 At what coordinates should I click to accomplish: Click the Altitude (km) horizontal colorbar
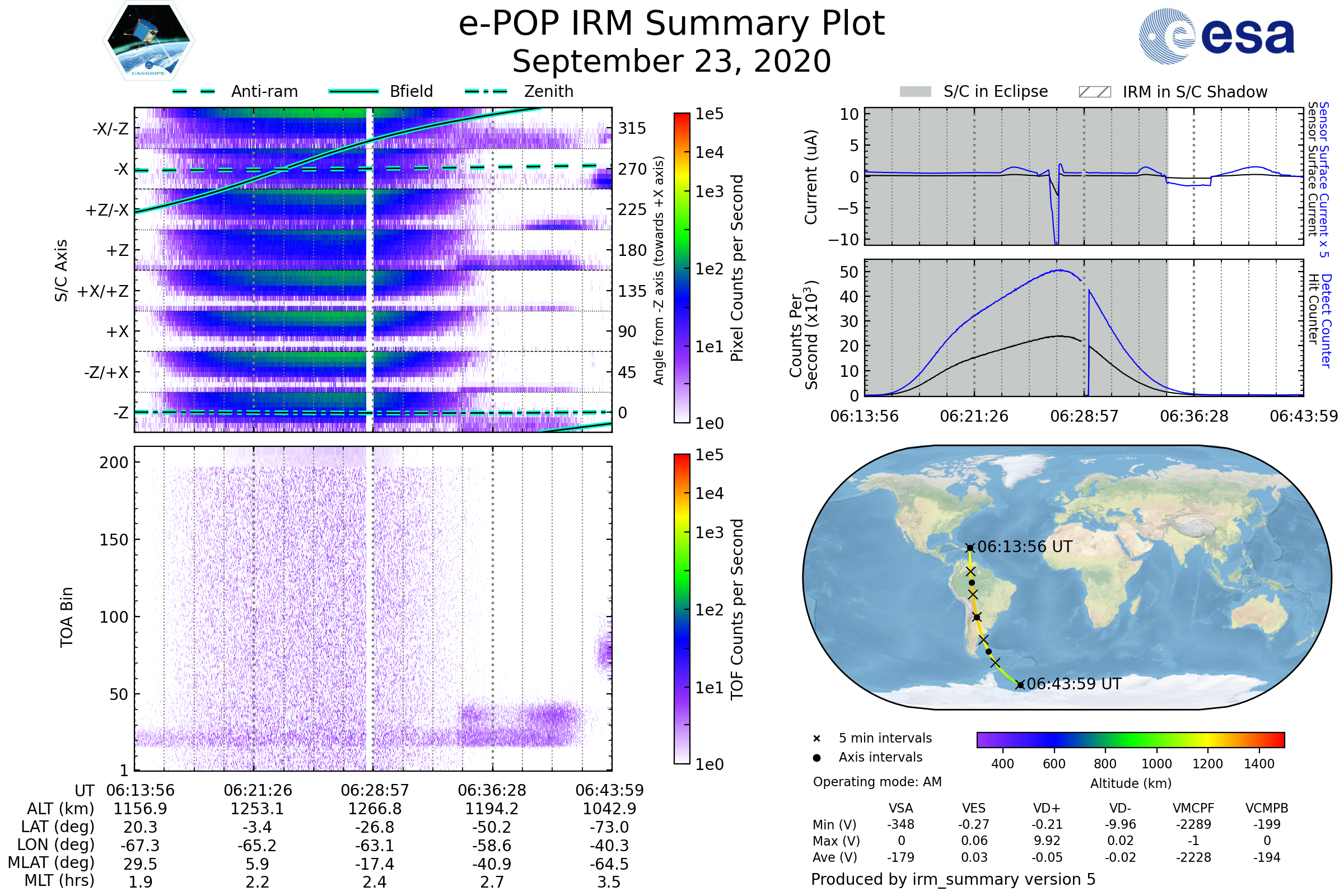coord(1130,739)
